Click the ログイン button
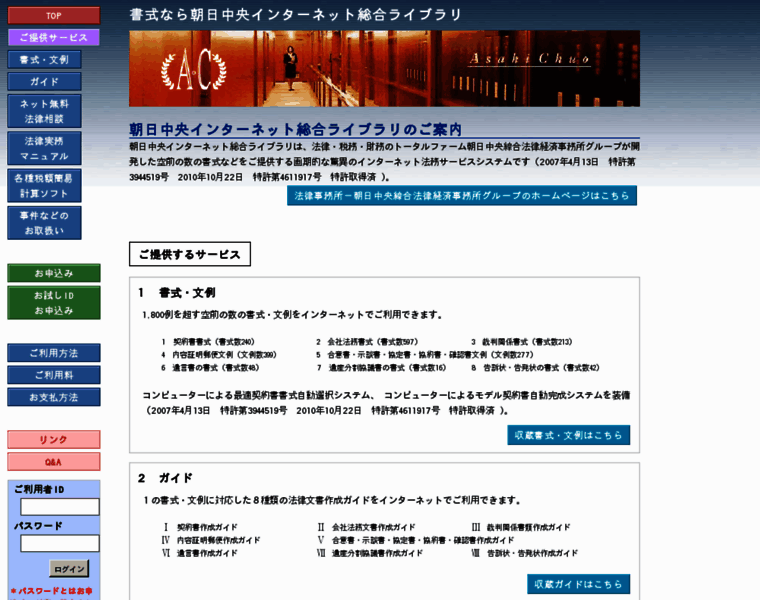The height and width of the screenshot is (600, 760). 69,569
